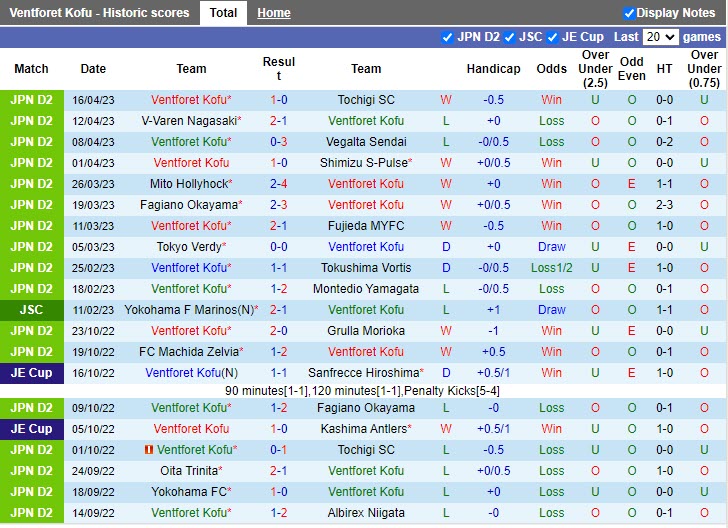This screenshot has height=528, width=728.
Task: Open Albirex Niigata team link
Action: [x=366, y=513]
